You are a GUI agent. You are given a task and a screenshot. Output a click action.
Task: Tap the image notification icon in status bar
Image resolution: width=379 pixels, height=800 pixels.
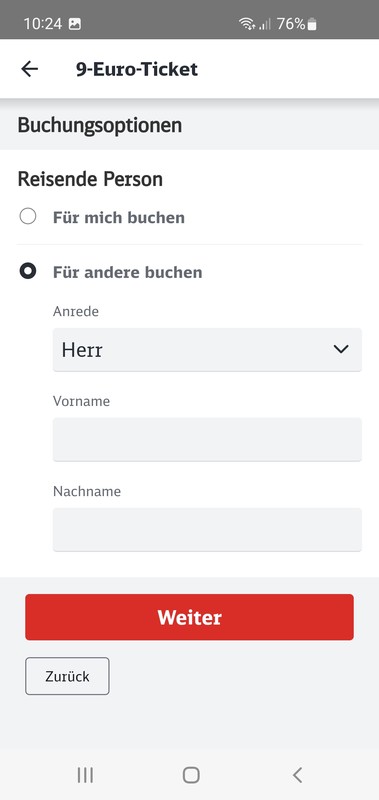tap(74, 23)
